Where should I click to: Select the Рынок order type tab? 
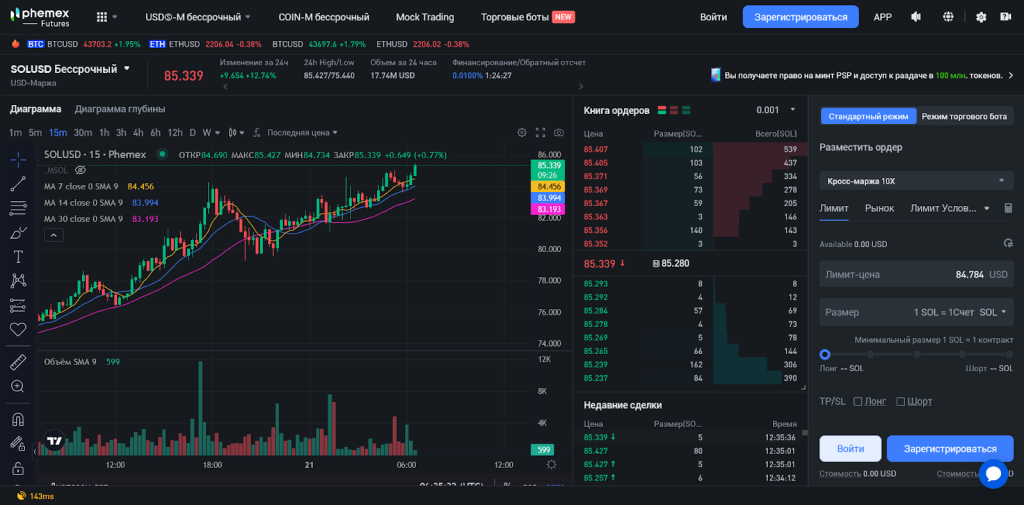point(879,208)
